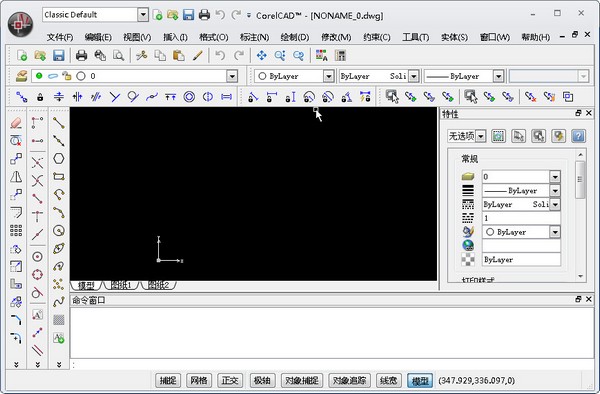The width and height of the screenshot is (600, 394).
Task: Expand the layer 0 selection dropdown
Action: pos(232,76)
